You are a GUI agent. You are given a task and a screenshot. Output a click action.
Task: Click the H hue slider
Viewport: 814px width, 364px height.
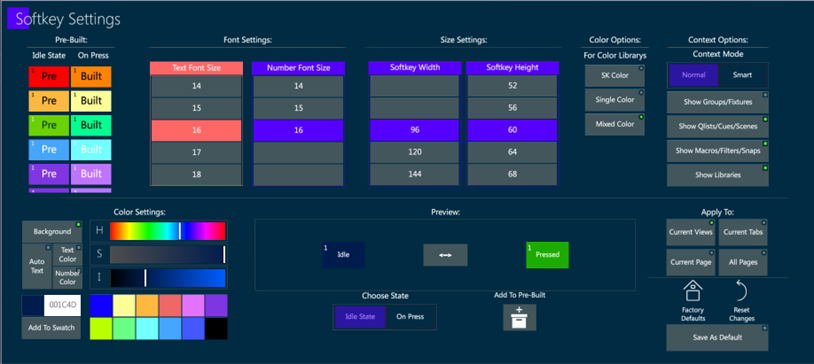click(168, 231)
